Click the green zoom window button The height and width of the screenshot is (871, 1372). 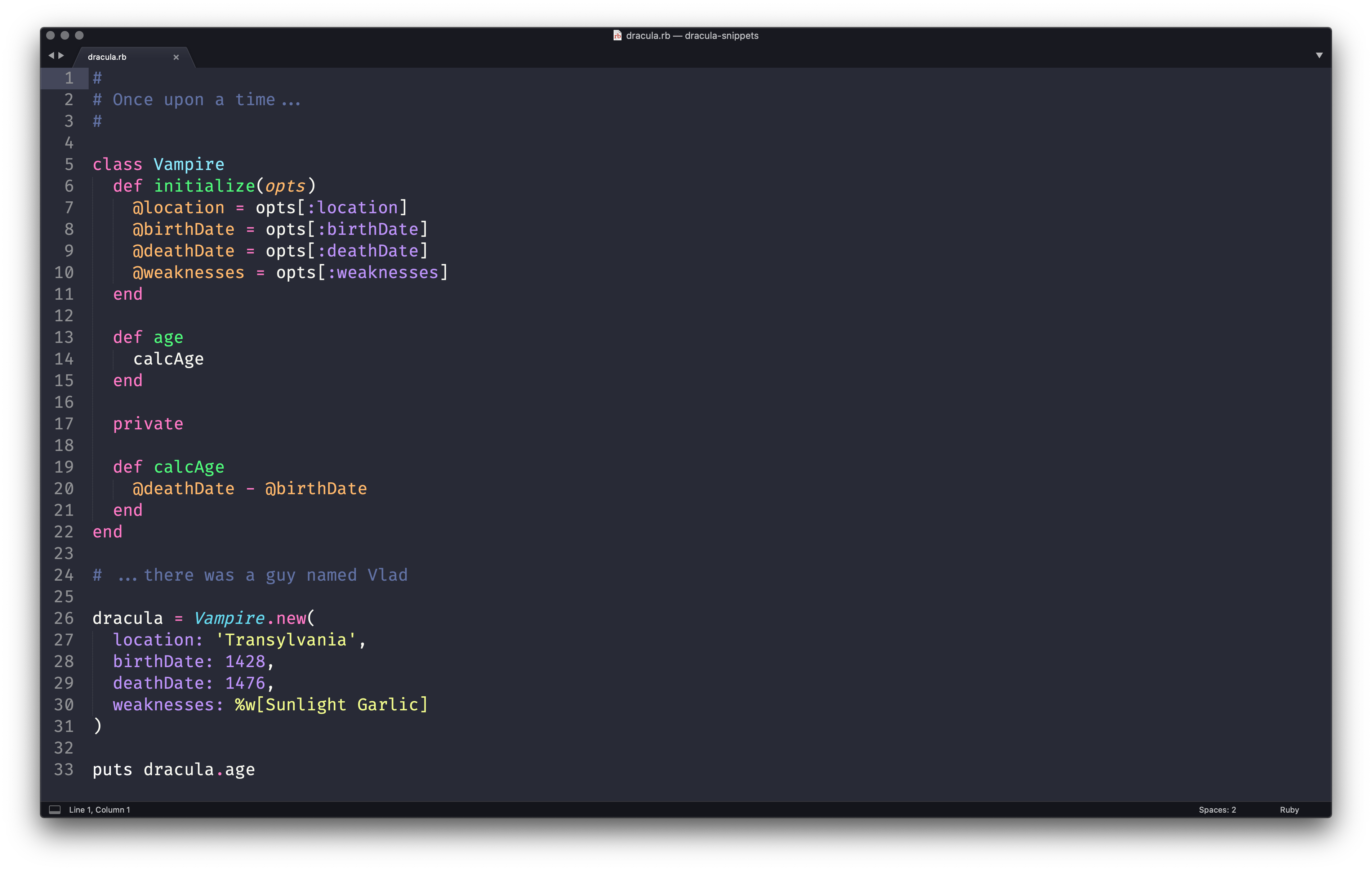(x=79, y=35)
